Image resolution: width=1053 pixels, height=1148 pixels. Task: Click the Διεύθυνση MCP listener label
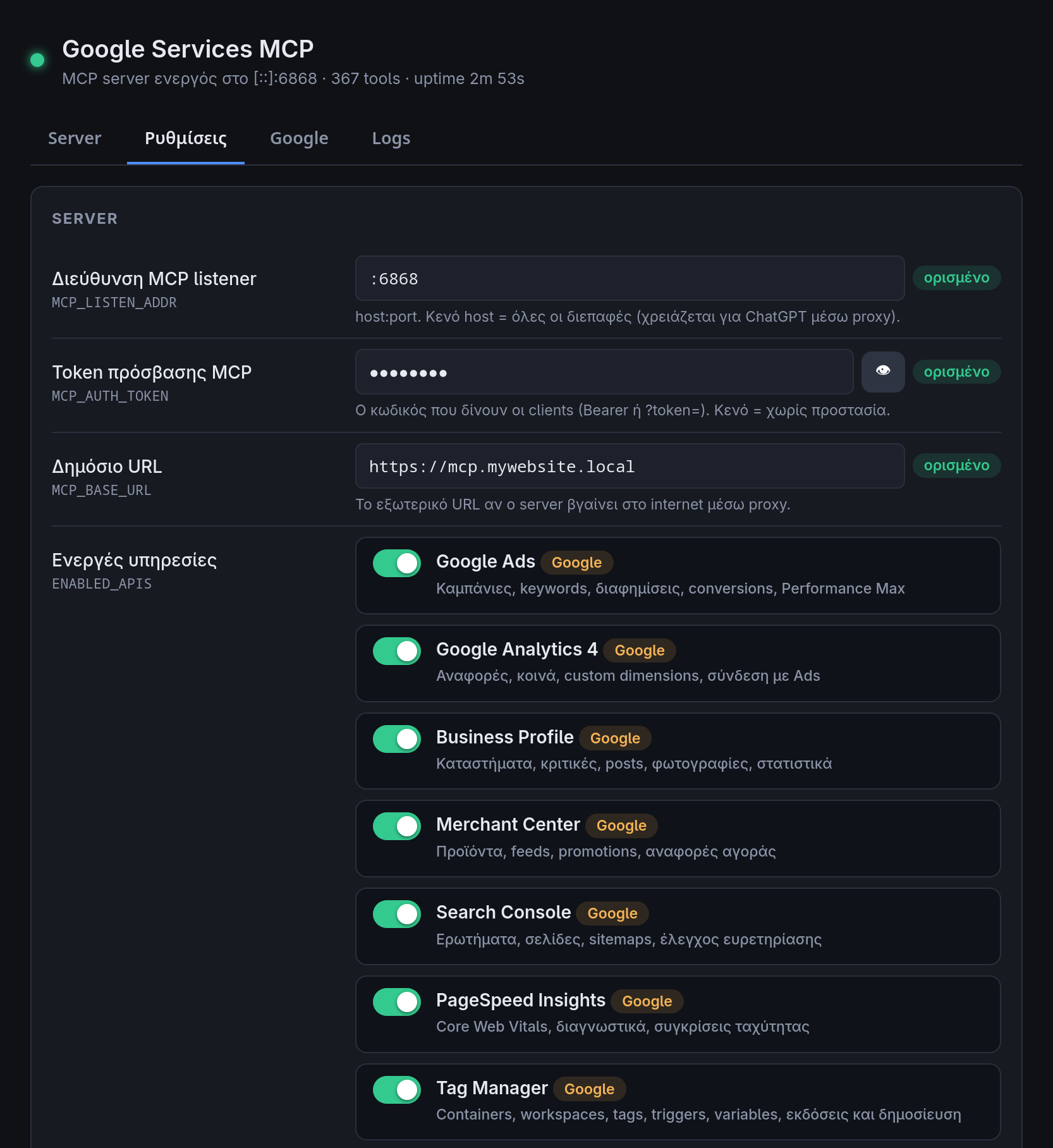click(x=154, y=279)
